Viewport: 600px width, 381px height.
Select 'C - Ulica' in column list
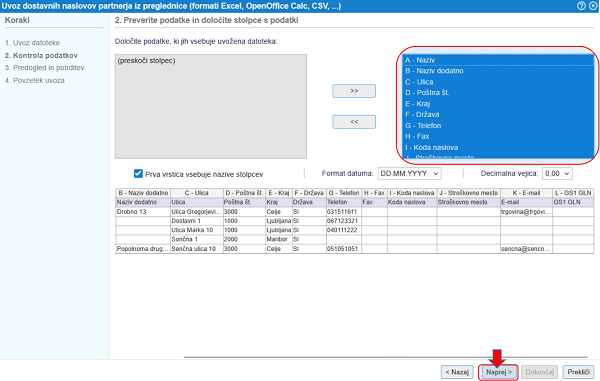pos(498,82)
